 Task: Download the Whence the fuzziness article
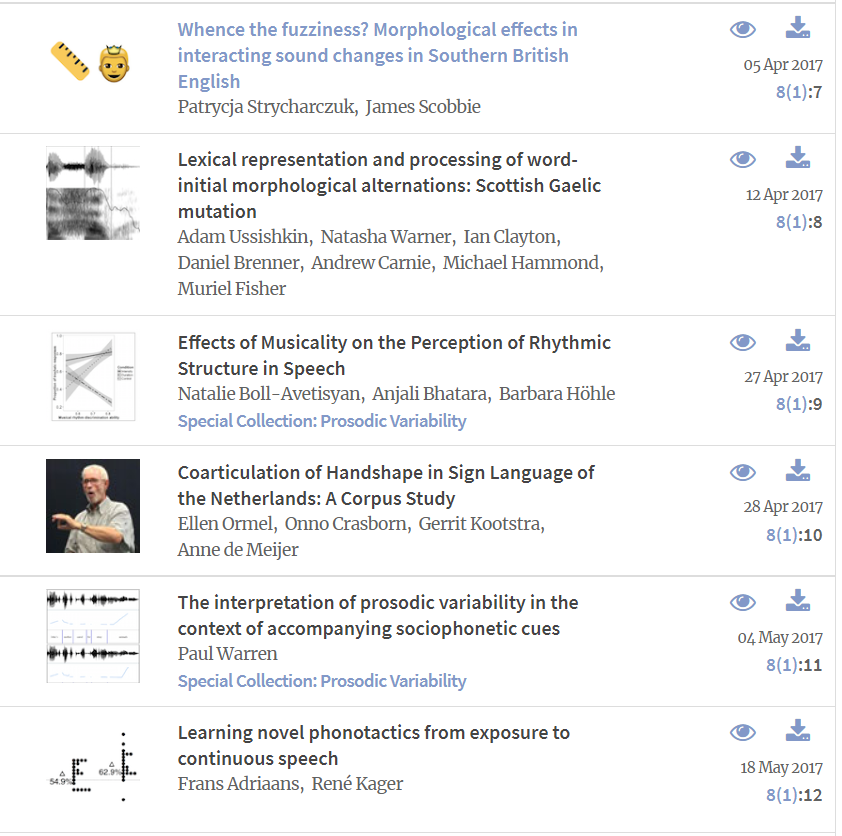(x=797, y=29)
